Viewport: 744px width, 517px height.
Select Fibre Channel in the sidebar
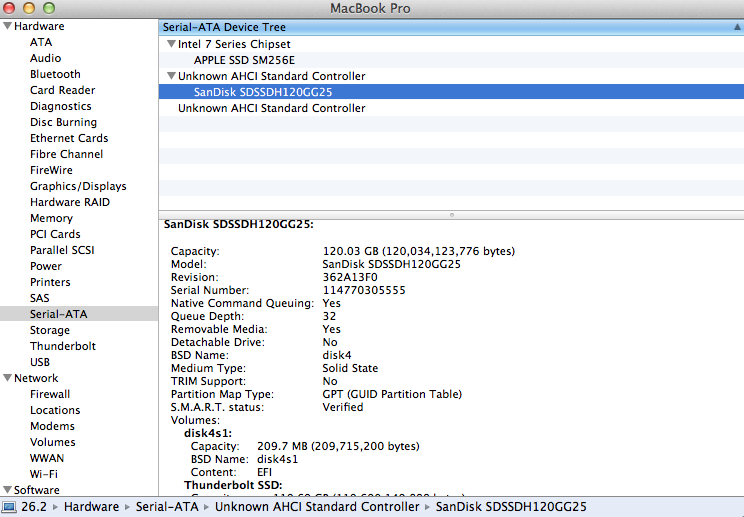66,154
